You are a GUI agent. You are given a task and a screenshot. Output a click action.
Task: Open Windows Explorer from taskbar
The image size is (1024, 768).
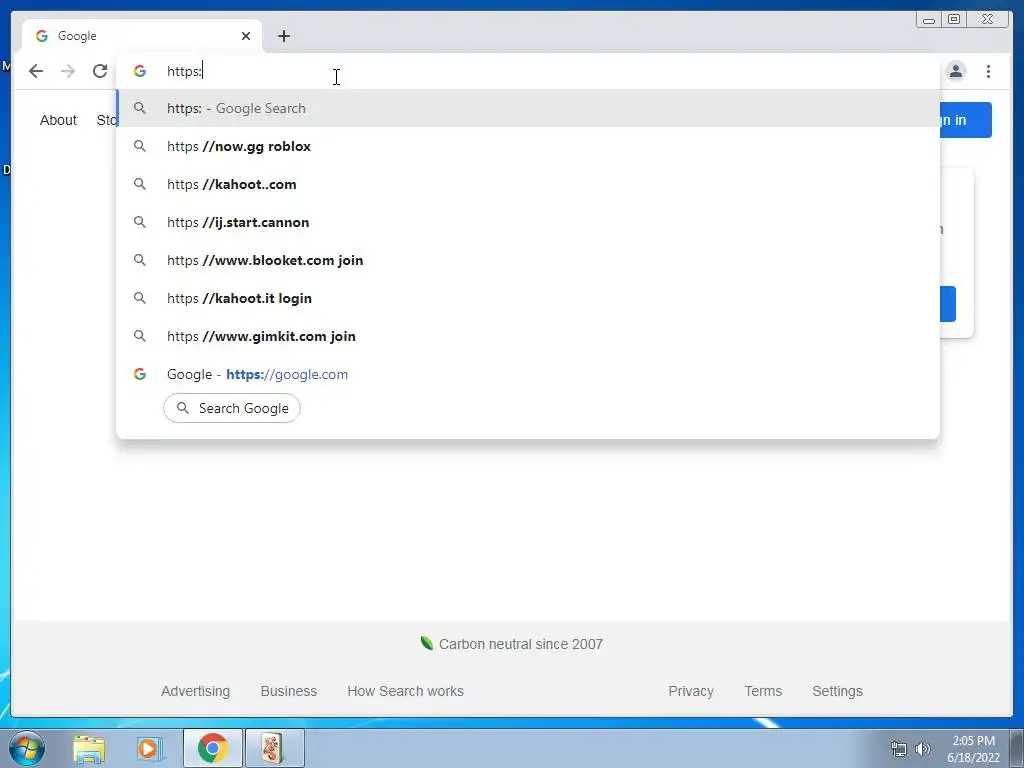pyautogui.click(x=89, y=748)
